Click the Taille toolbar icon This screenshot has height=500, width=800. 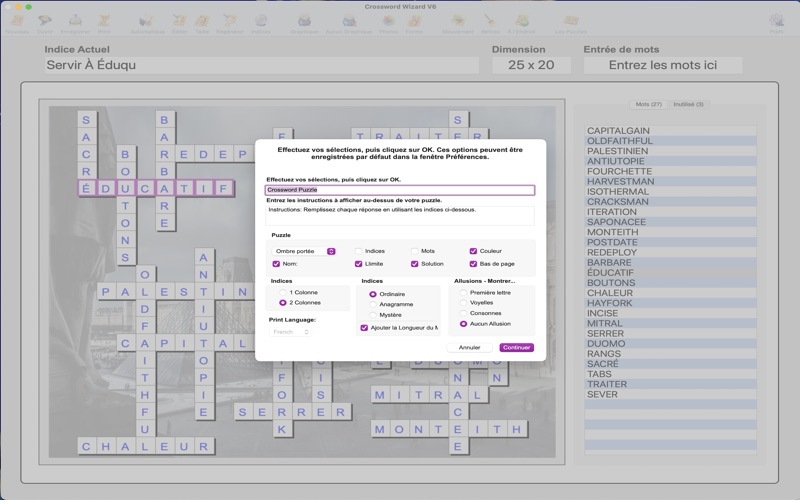click(x=202, y=21)
